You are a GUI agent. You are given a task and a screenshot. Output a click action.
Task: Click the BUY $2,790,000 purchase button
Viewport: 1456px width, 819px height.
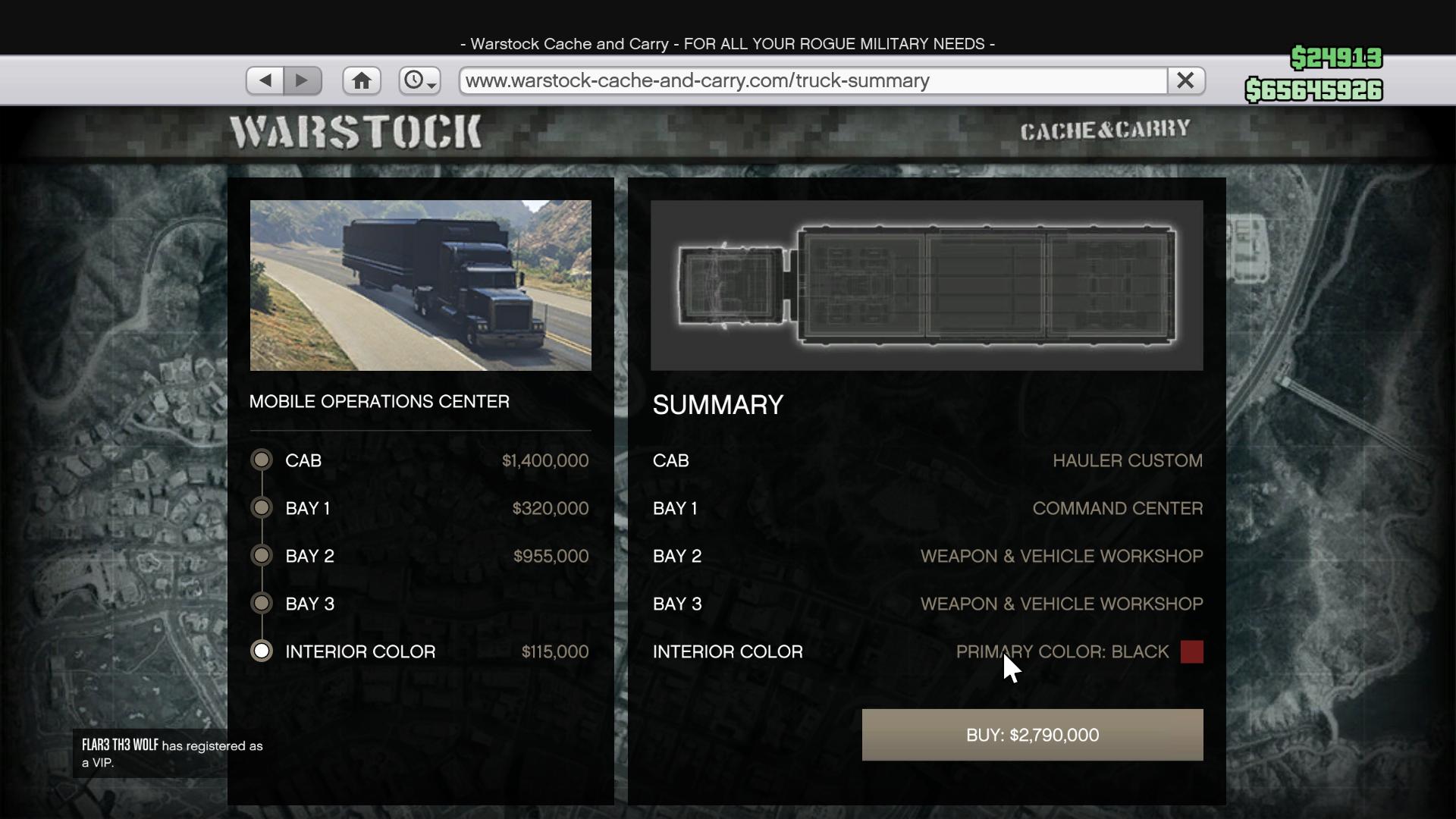pos(1032,735)
